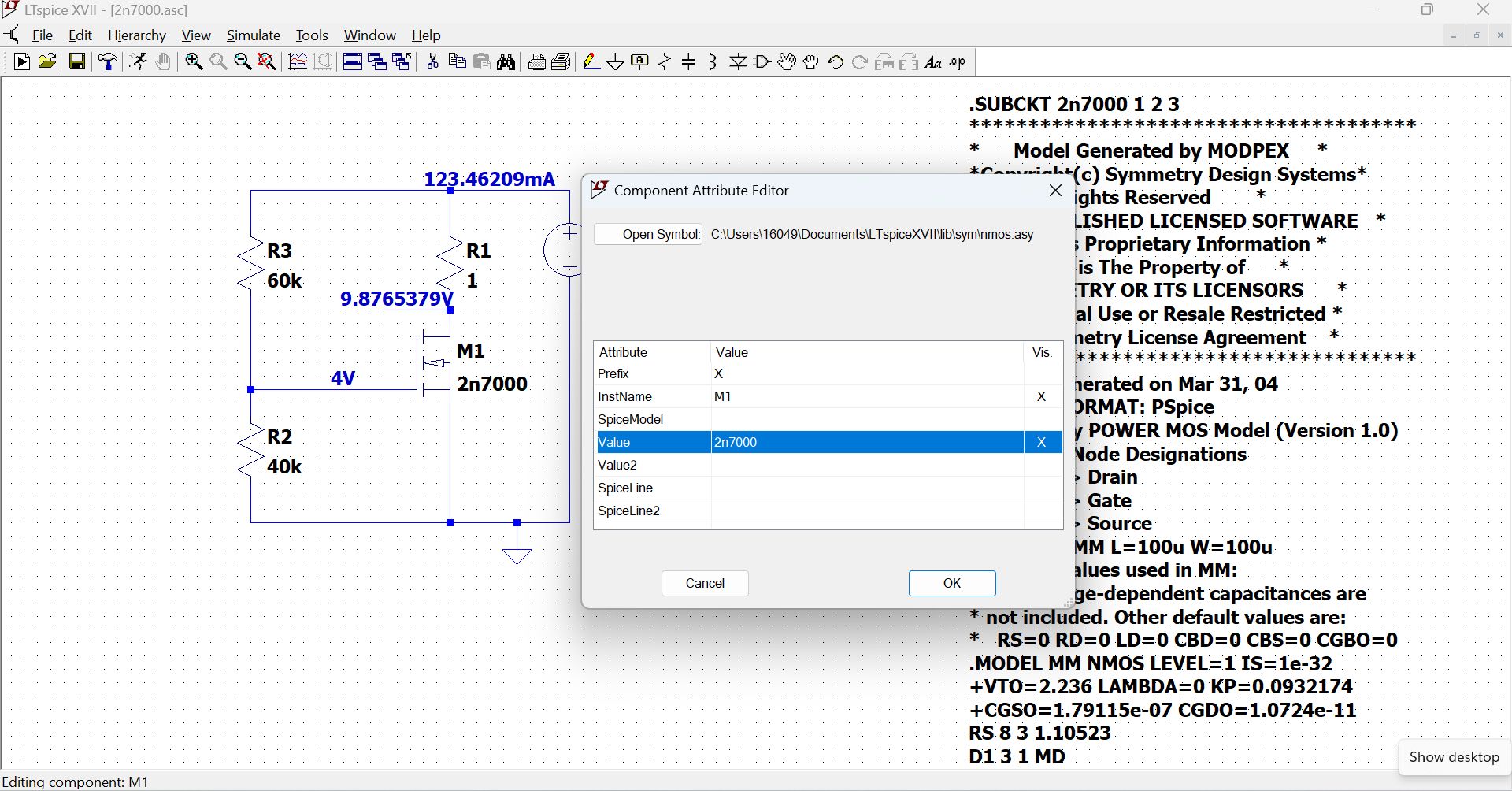Click the Prefix value field X
Screen dimensions: 1512x791
point(867,373)
